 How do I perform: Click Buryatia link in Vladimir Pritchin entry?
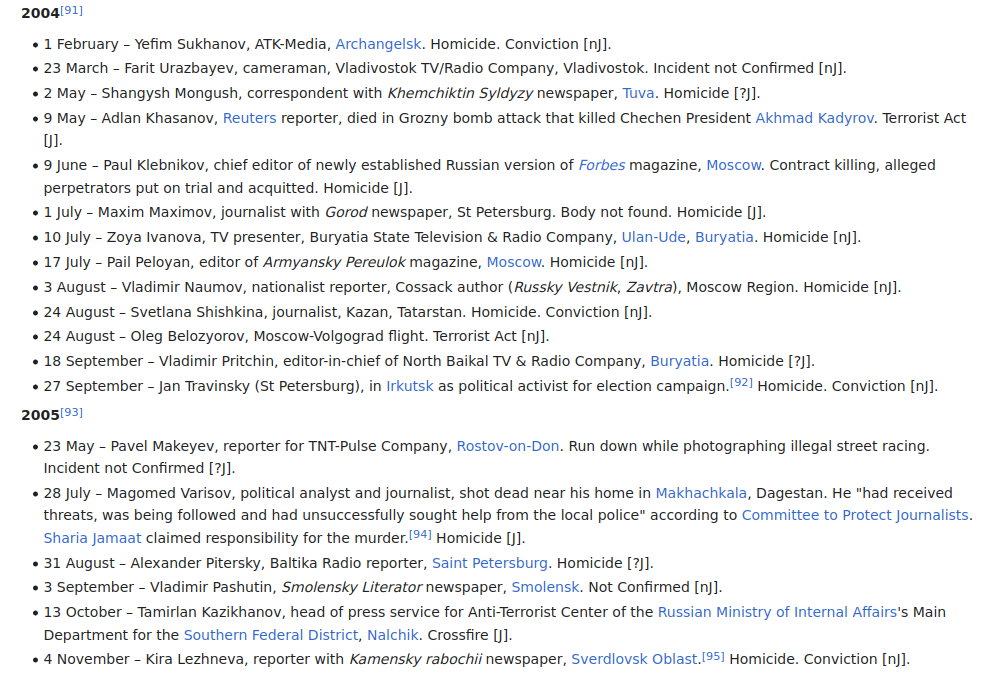679,361
